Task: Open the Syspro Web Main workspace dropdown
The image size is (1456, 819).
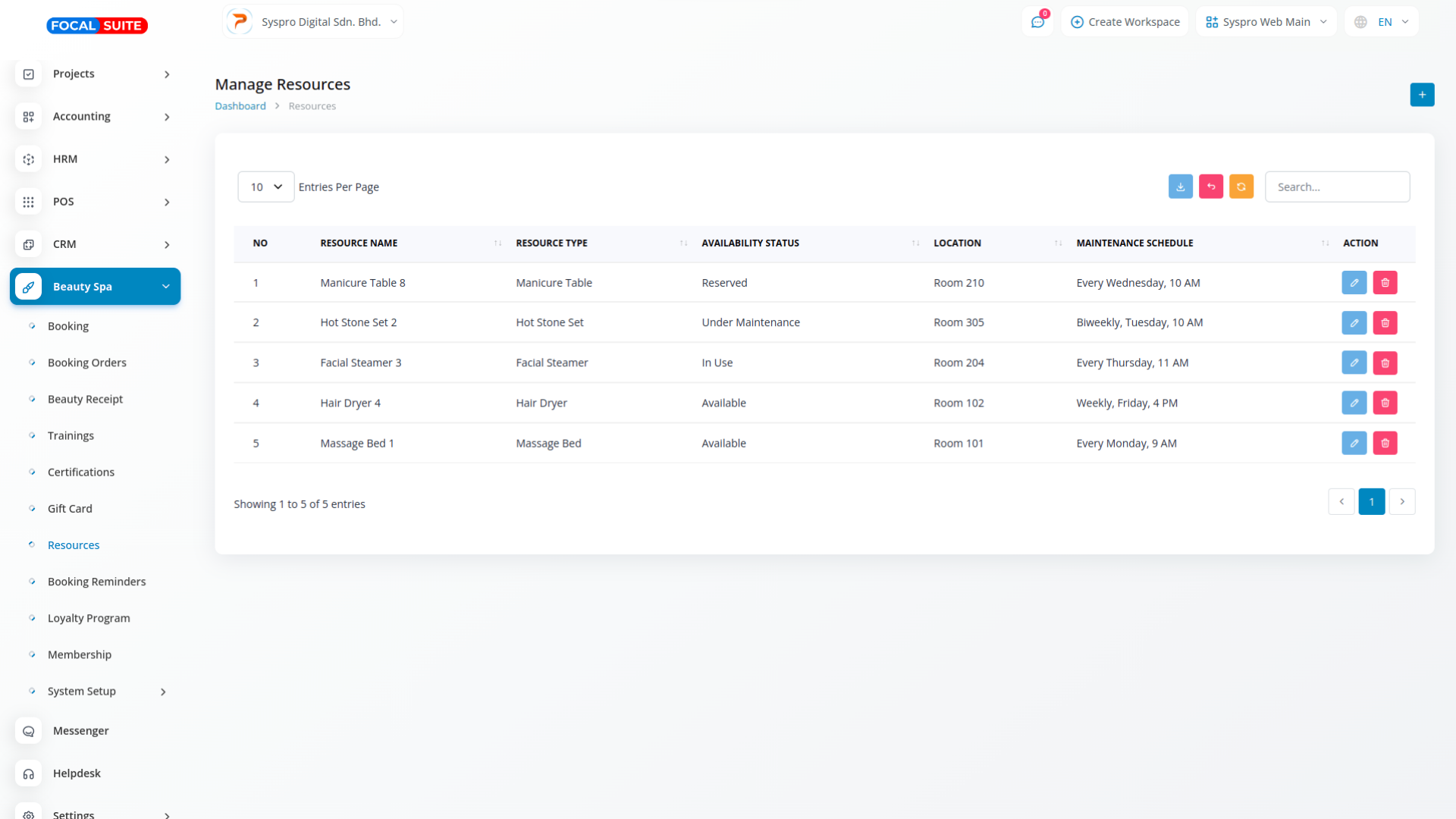Action: 1266,22
